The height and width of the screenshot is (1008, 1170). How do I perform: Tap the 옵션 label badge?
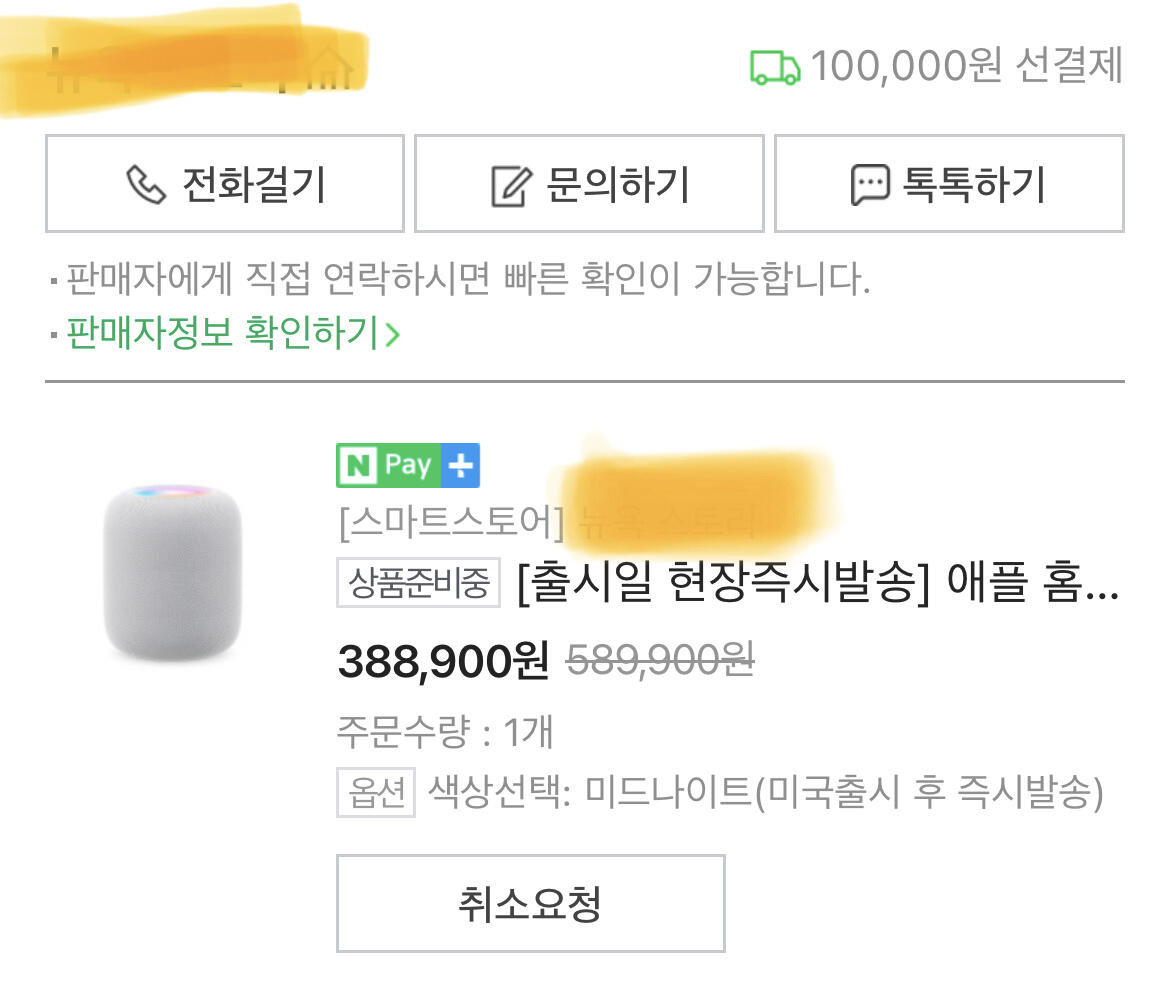pyautogui.click(x=375, y=793)
